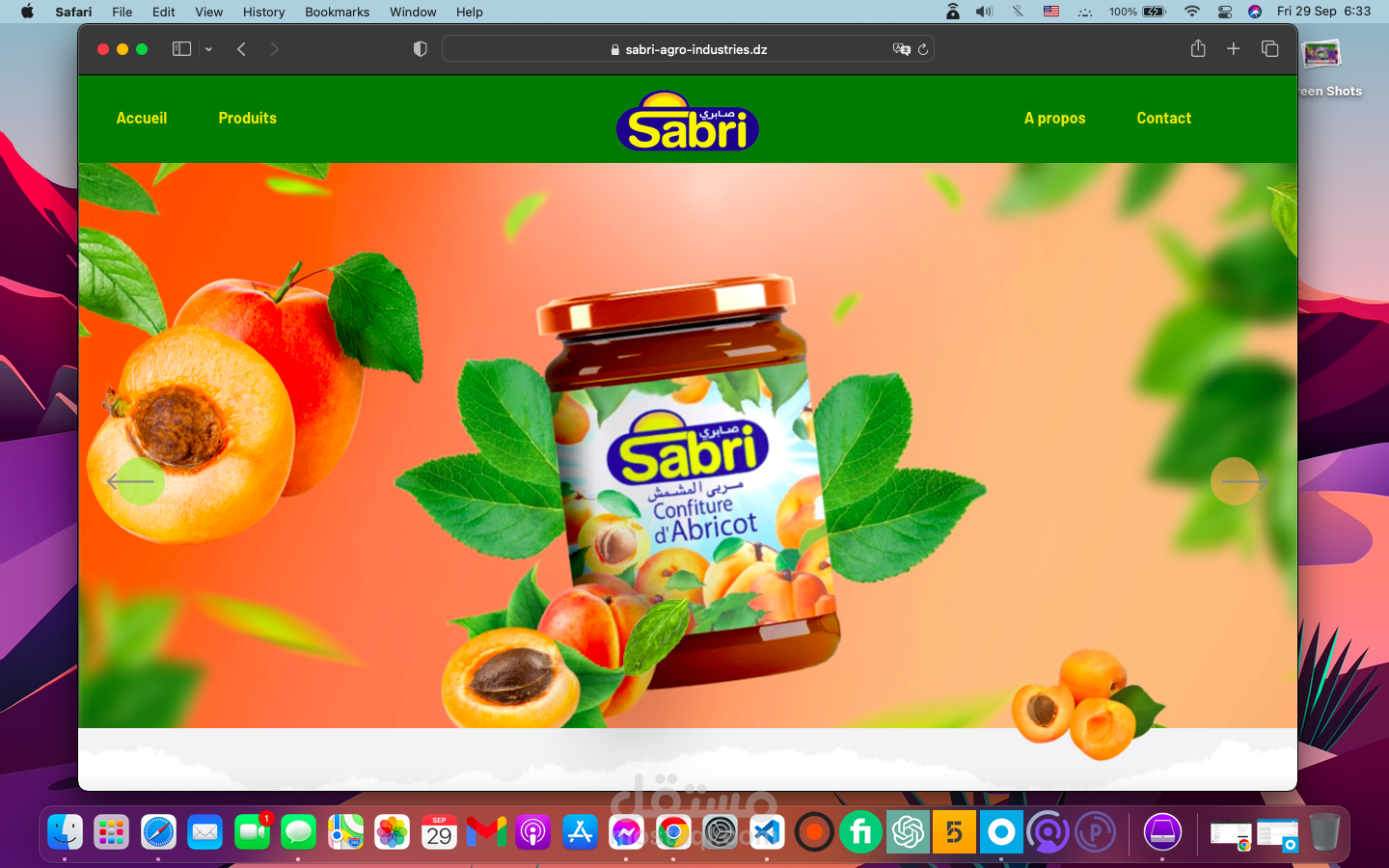Open the sidebar options dropdown chevron
This screenshot has width=1389, height=868.
pos(208,49)
